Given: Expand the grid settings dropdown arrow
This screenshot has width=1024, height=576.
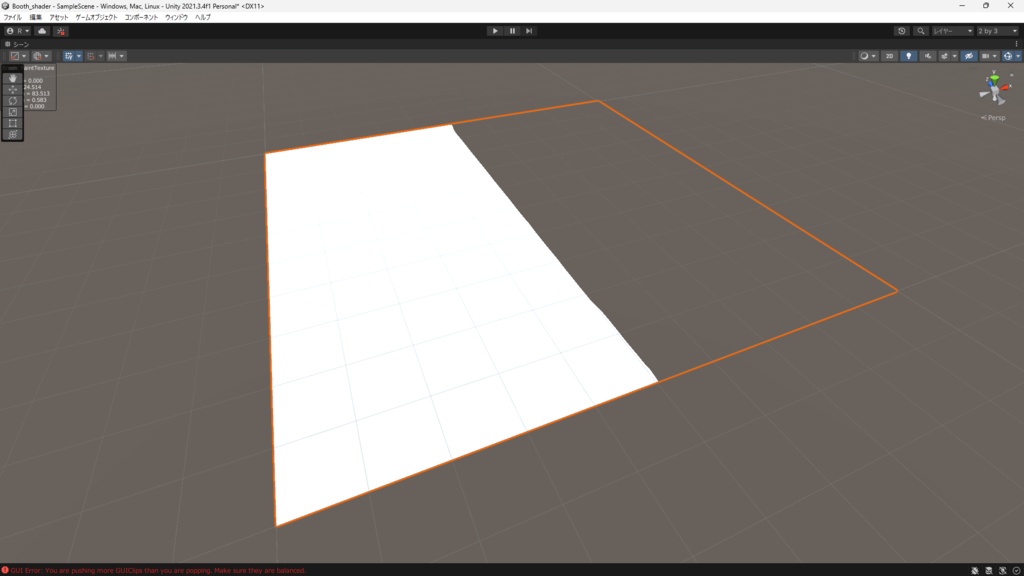Looking at the screenshot, I should (x=79, y=56).
